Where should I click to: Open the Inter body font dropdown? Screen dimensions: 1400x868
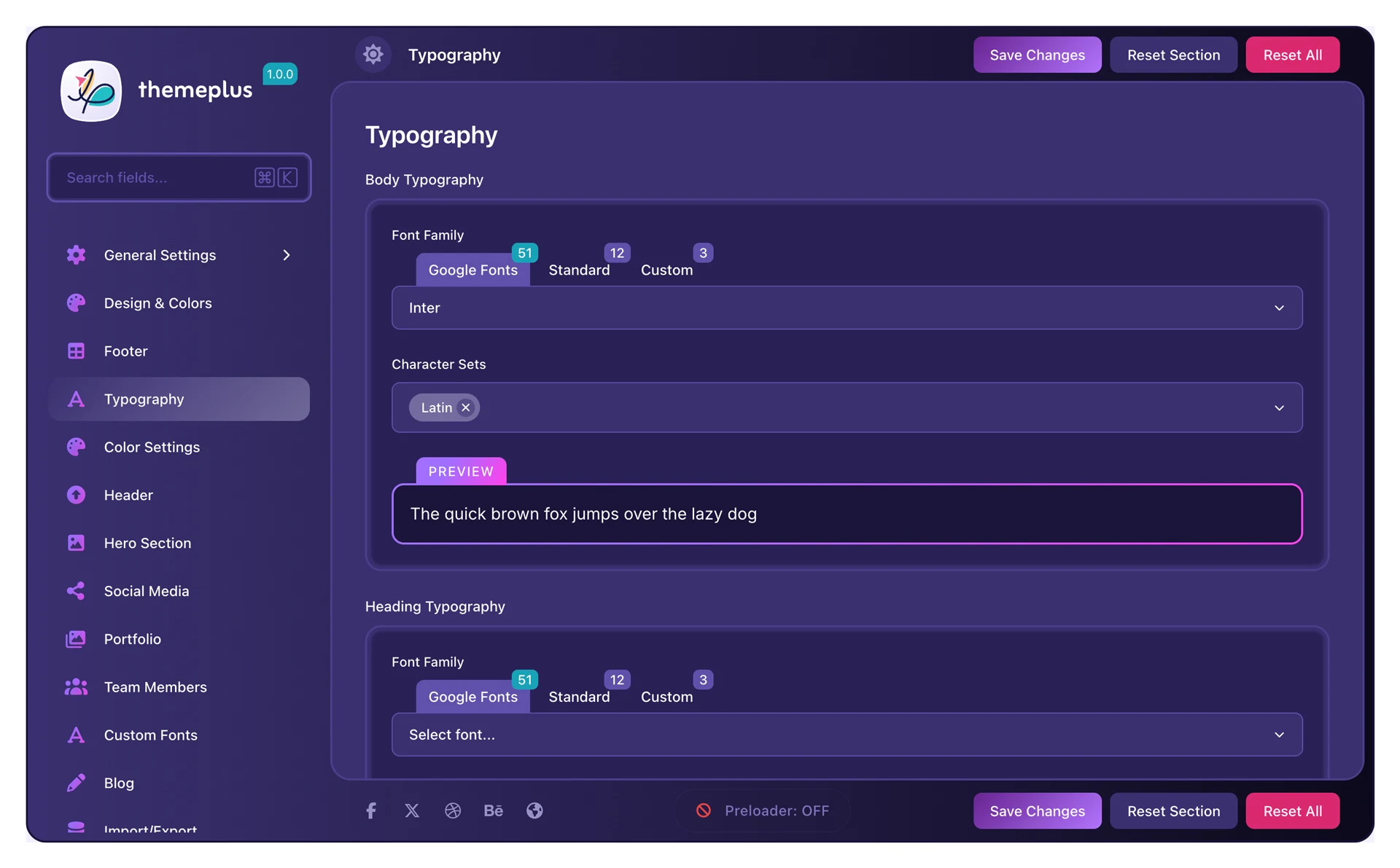846,308
